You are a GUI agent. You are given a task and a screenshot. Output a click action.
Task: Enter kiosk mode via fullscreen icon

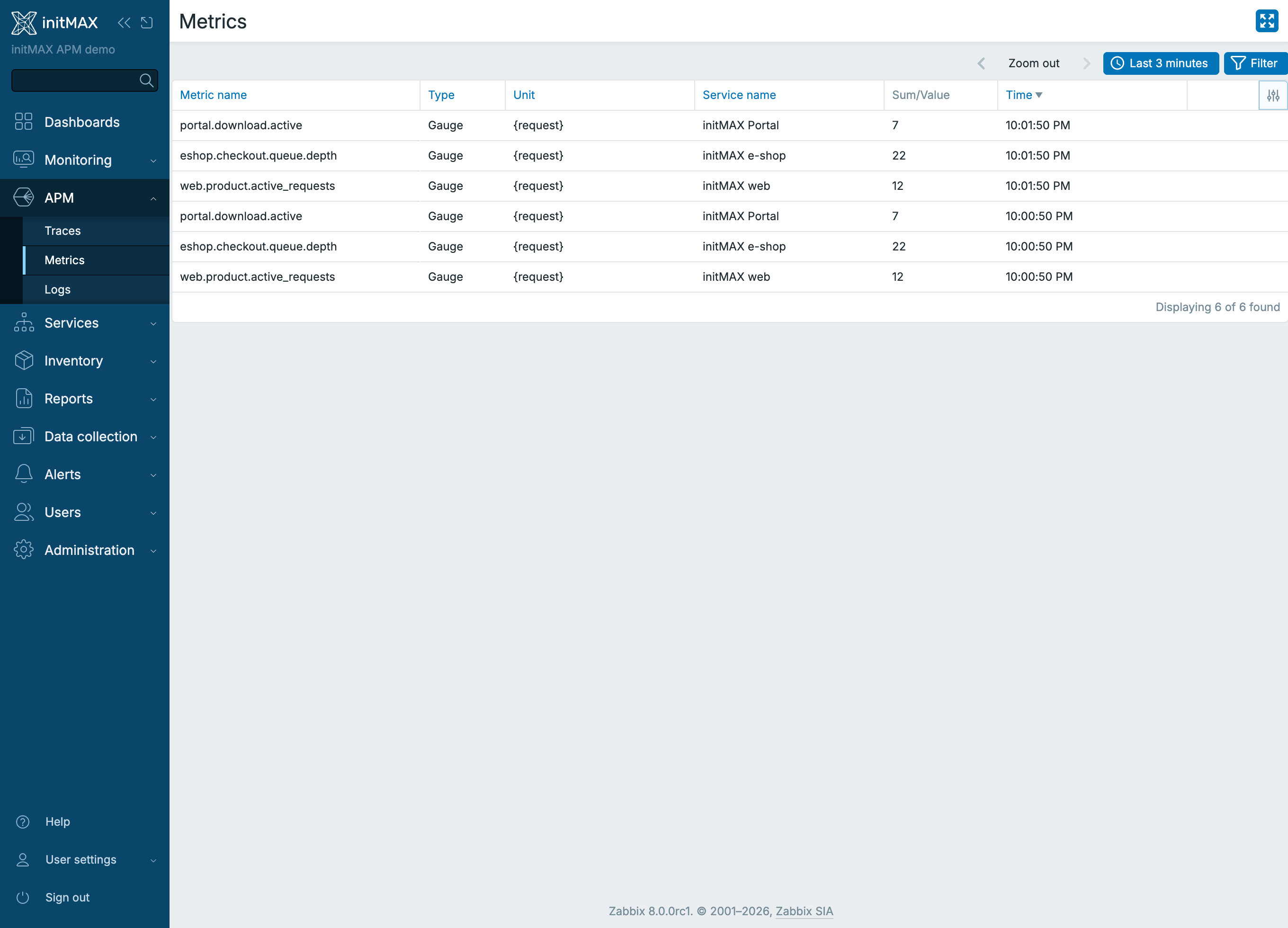click(x=1266, y=21)
